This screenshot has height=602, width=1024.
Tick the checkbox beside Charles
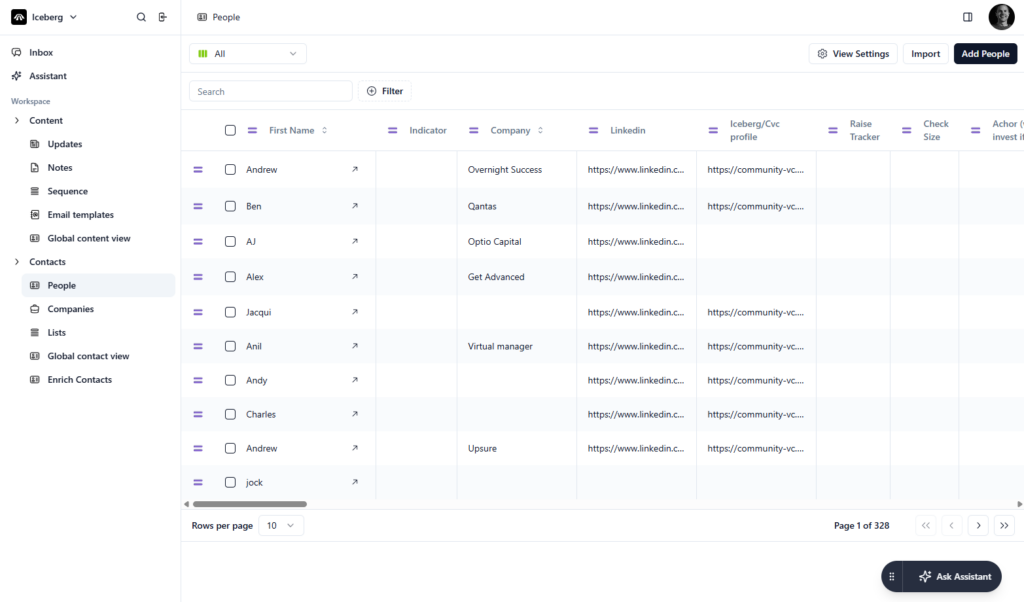pyautogui.click(x=230, y=414)
